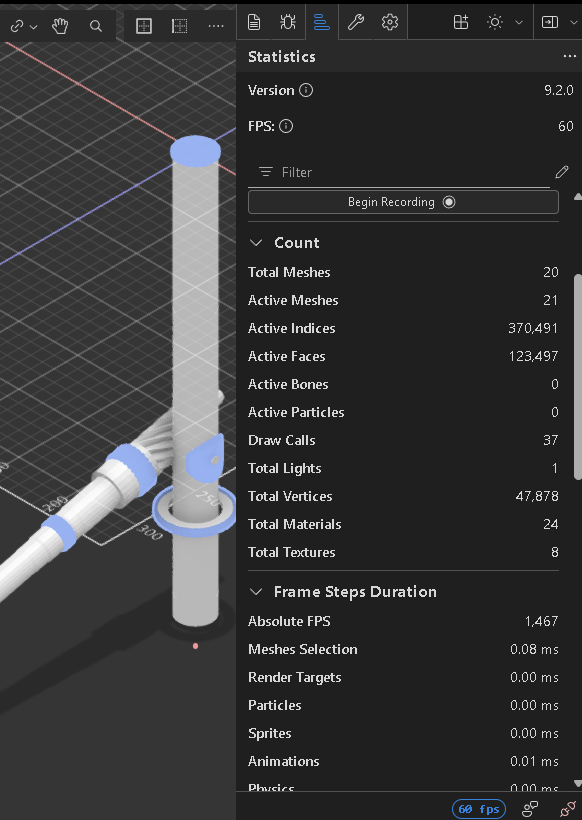Click the pencil edit icon near Filter
This screenshot has width=582, height=820.
click(x=562, y=172)
